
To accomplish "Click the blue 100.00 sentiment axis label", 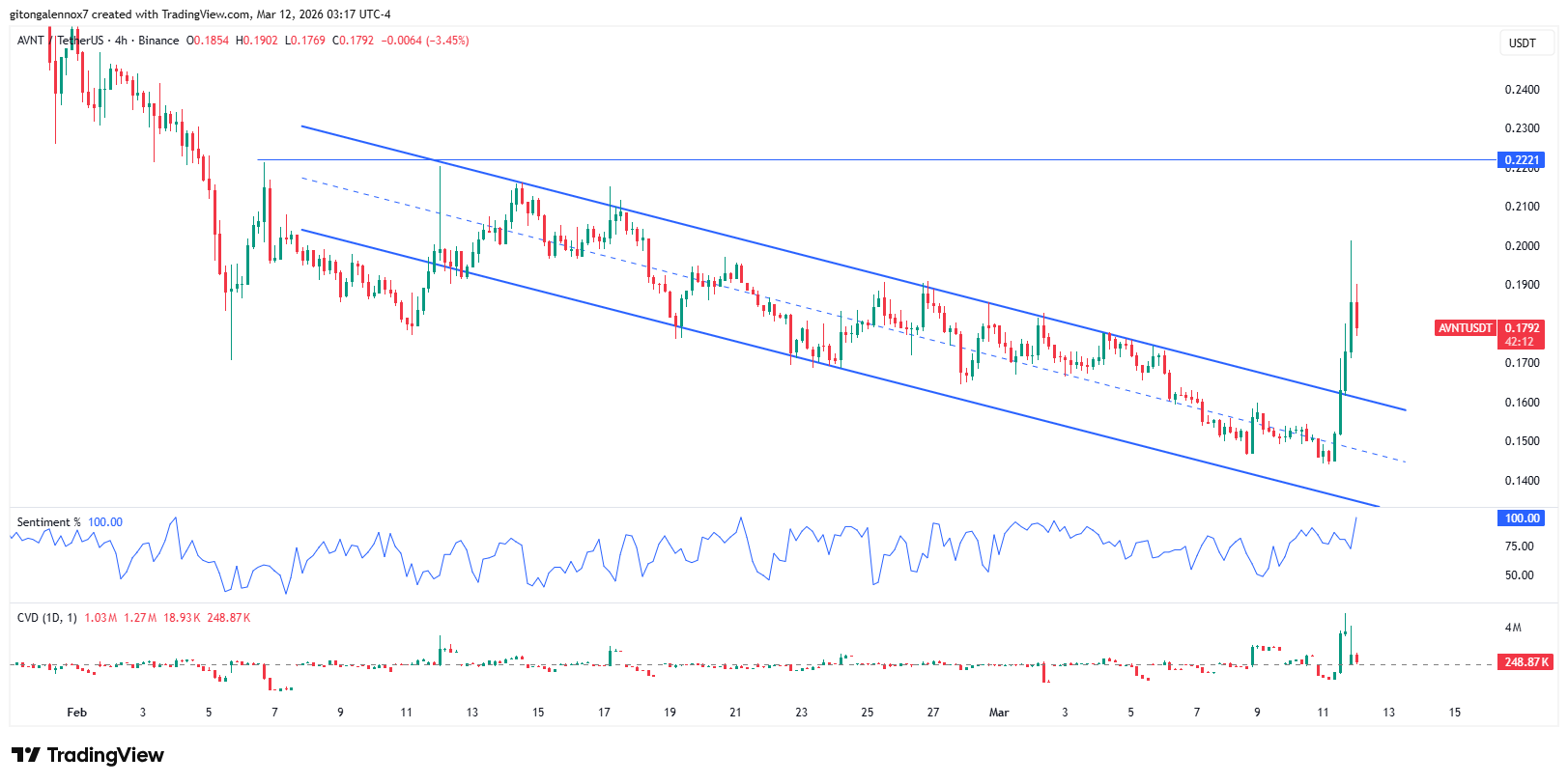I will pyautogui.click(x=1522, y=518).
